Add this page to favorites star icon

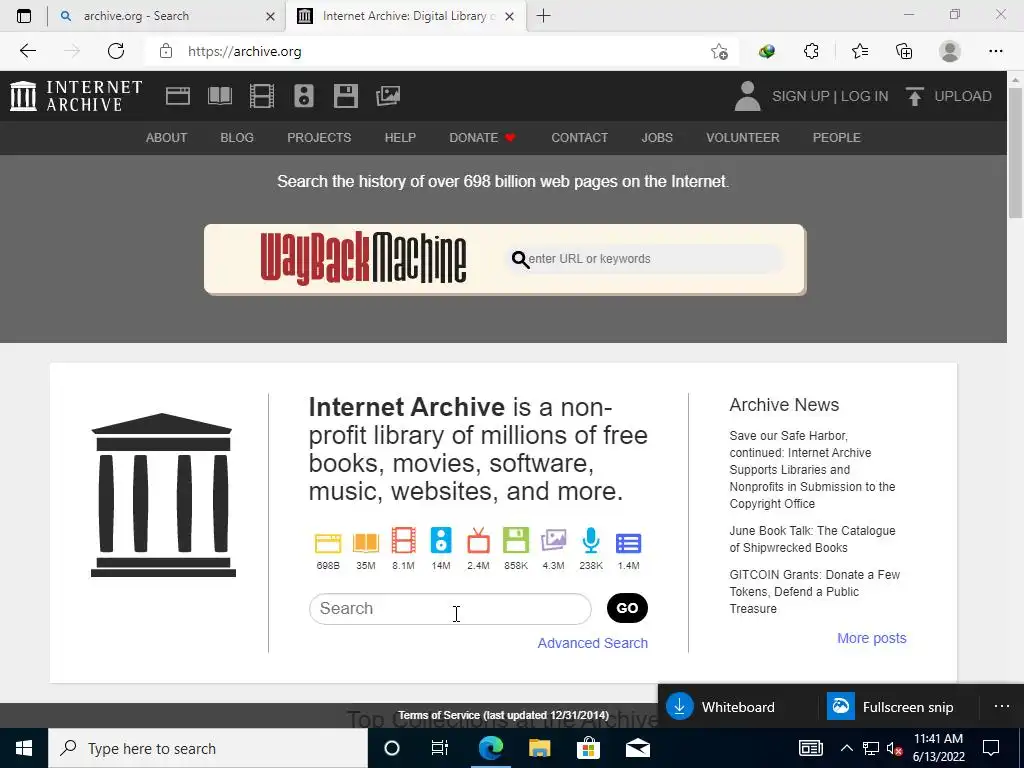[720, 51]
